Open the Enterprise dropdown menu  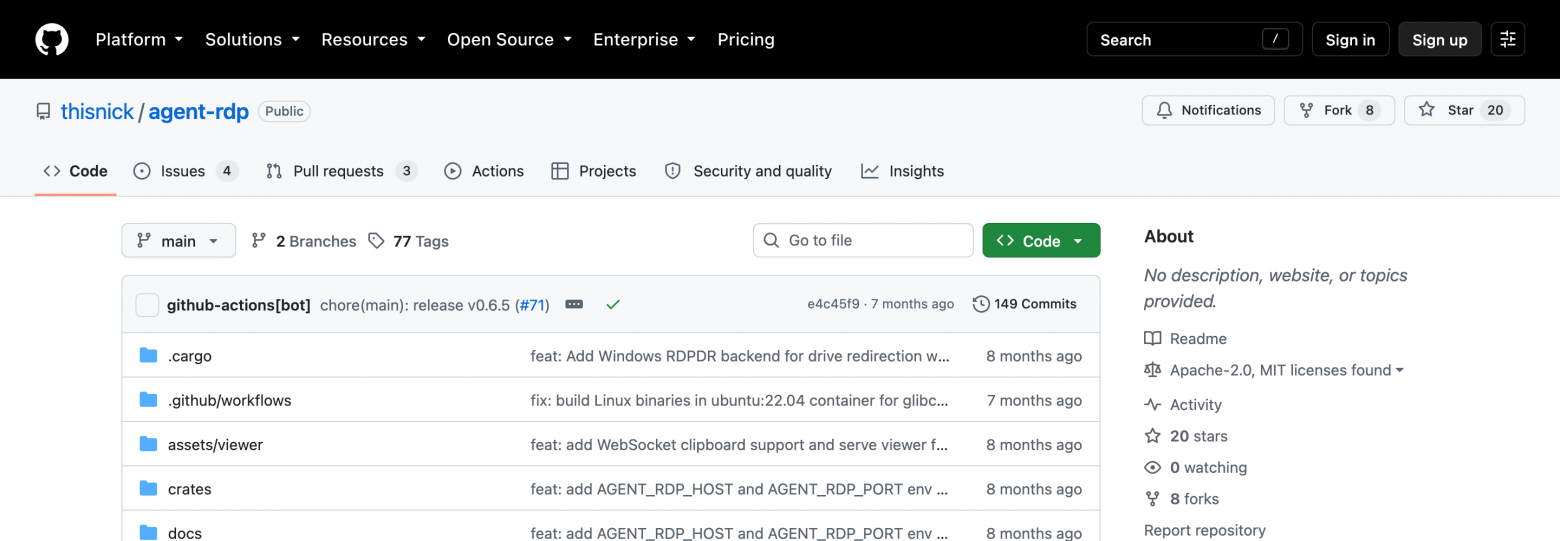644,40
